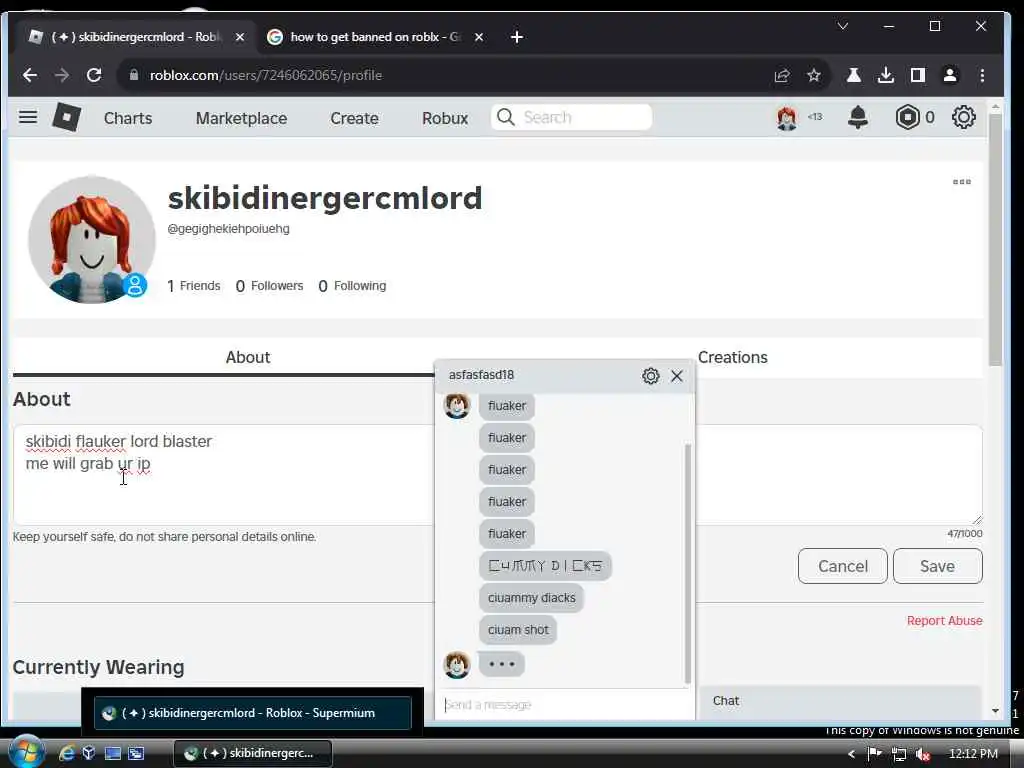The width and height of the screenshot is (1024, 768).
Task: Open the 1 Friends link
Action: pos(194,286)
